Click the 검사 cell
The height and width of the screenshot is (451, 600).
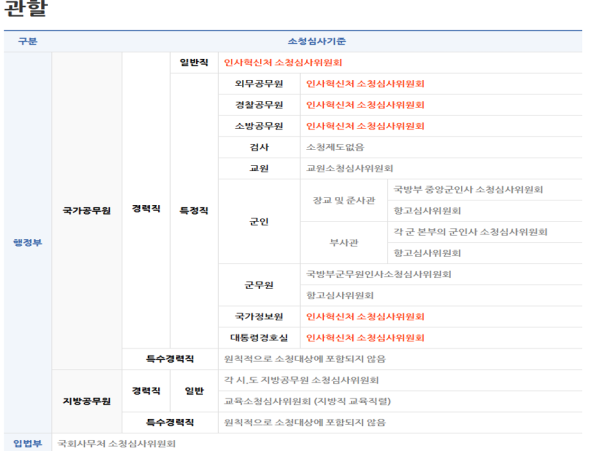(x=259, y=147)
